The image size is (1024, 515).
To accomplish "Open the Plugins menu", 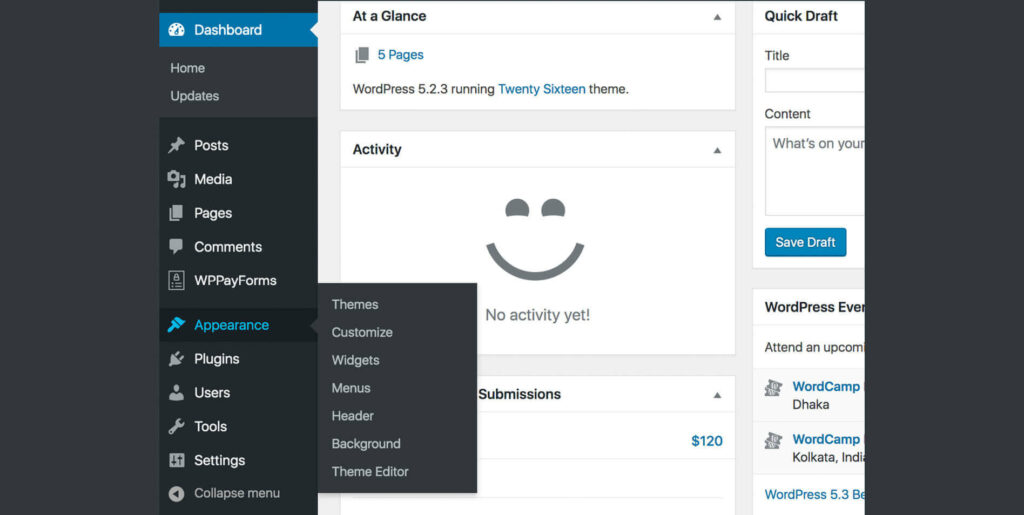I will pyautogui.click(x=238, y=358).
